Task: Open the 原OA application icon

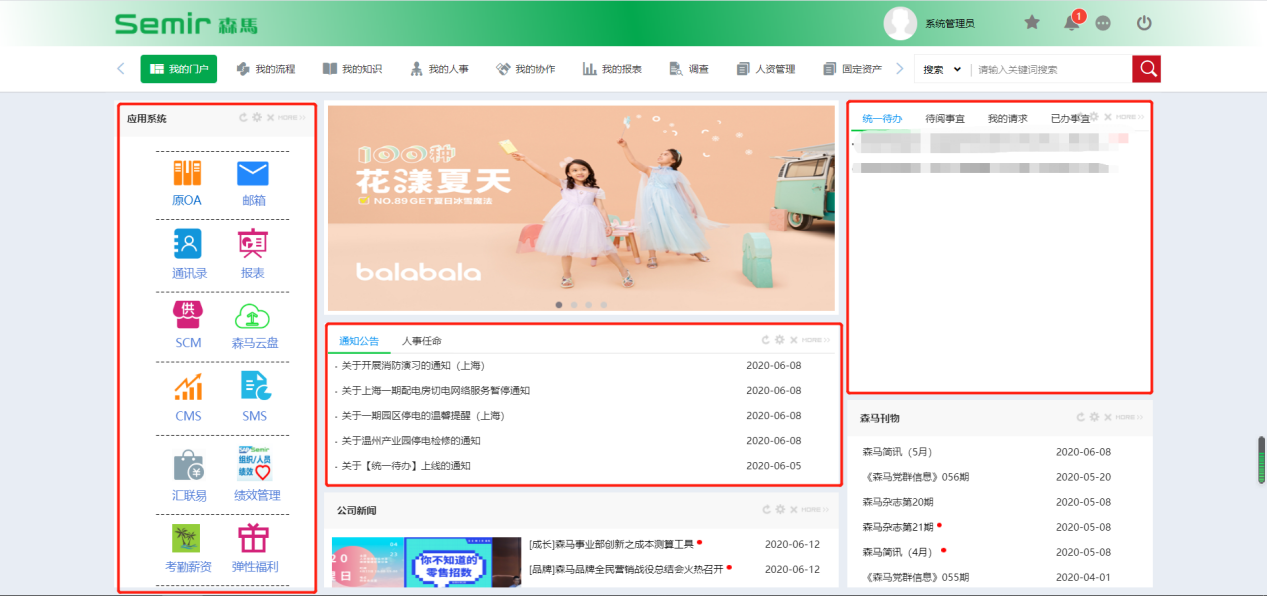Action: 187,183
